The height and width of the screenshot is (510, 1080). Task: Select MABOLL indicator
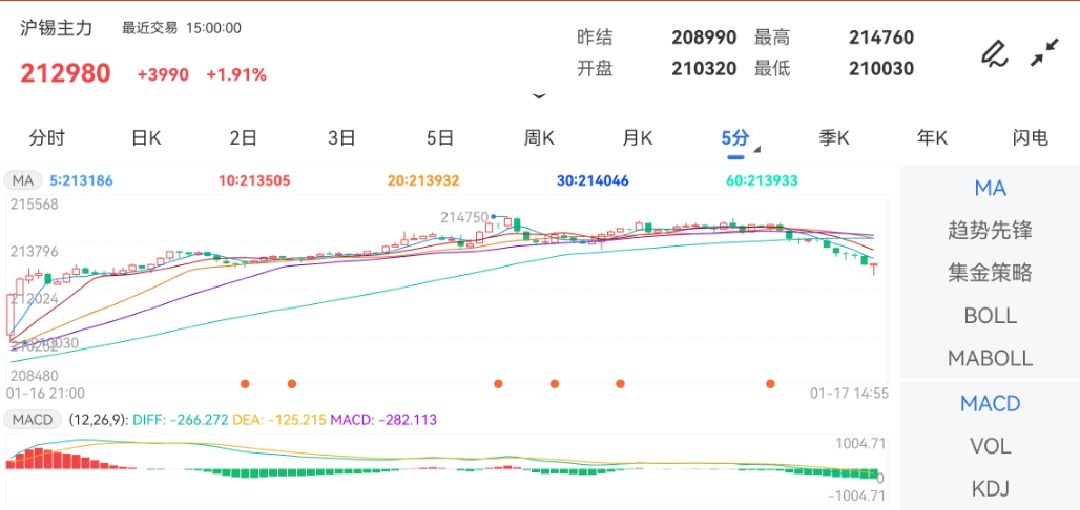(990, 358)
